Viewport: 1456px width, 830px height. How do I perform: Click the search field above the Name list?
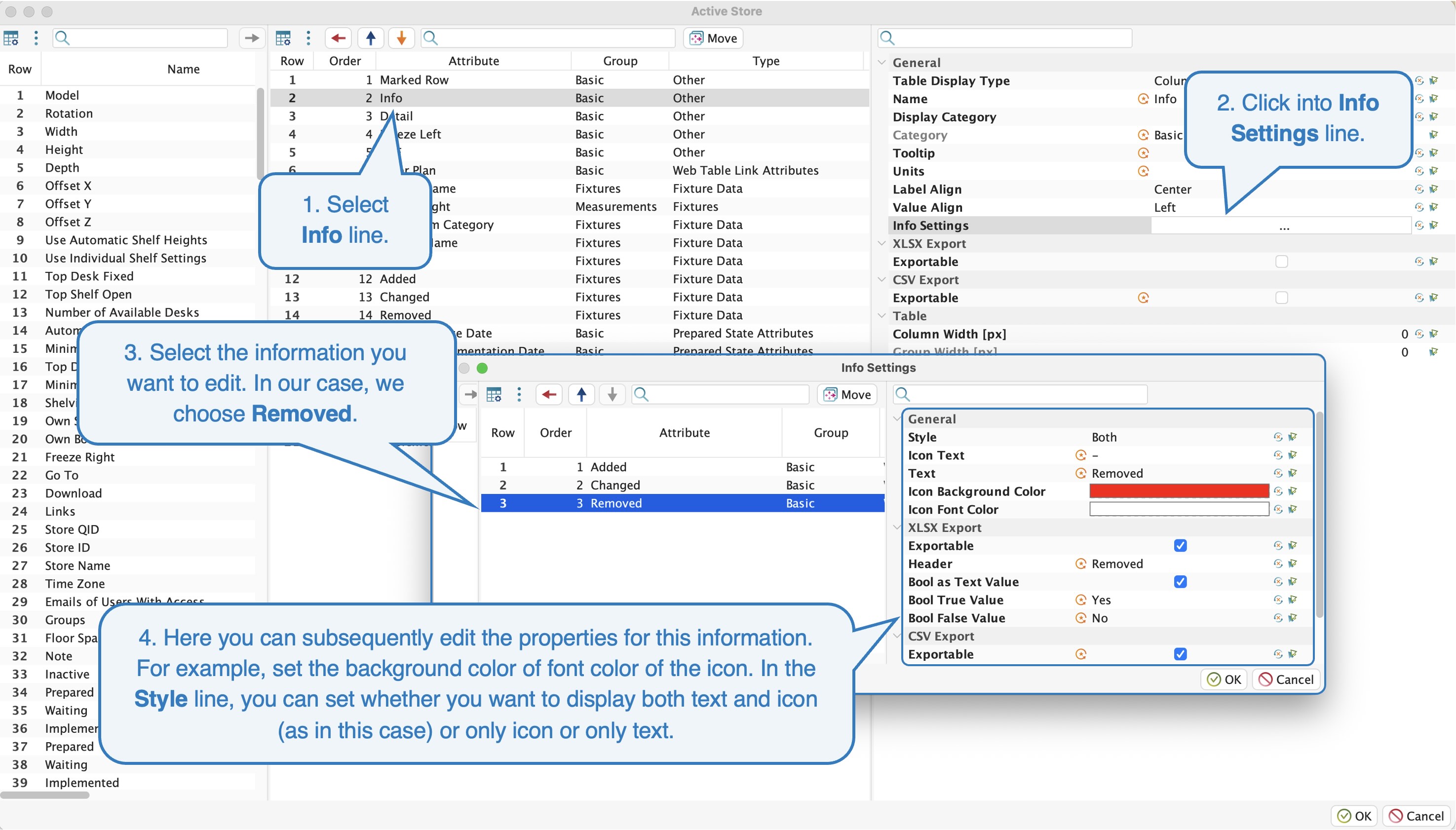point(140,38)
